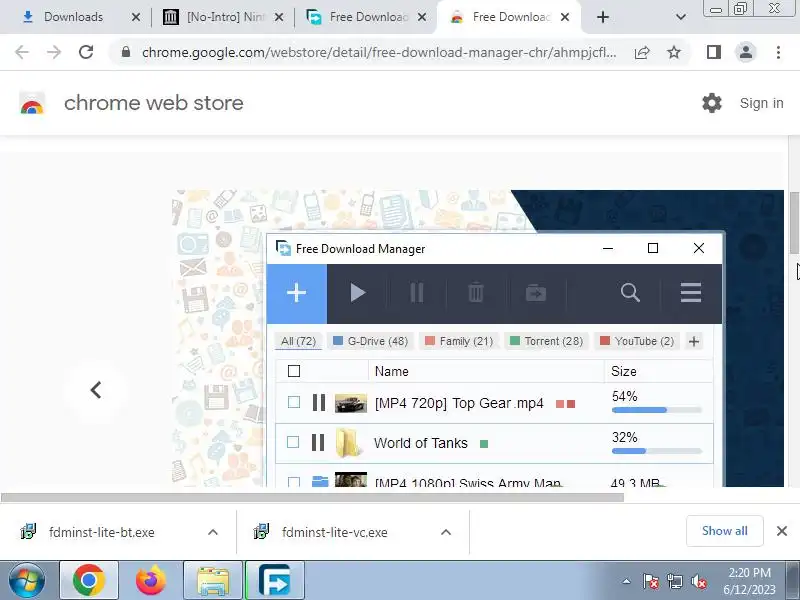
Task: Tick the checkbox for World of Tanks
Action: click(x=293, y=442)
